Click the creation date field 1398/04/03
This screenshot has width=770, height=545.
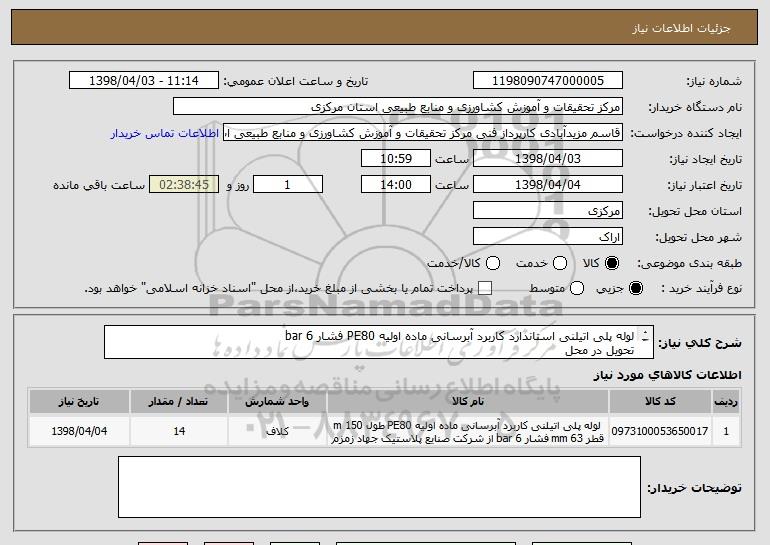pyautogui.click(x=548, y=159)
